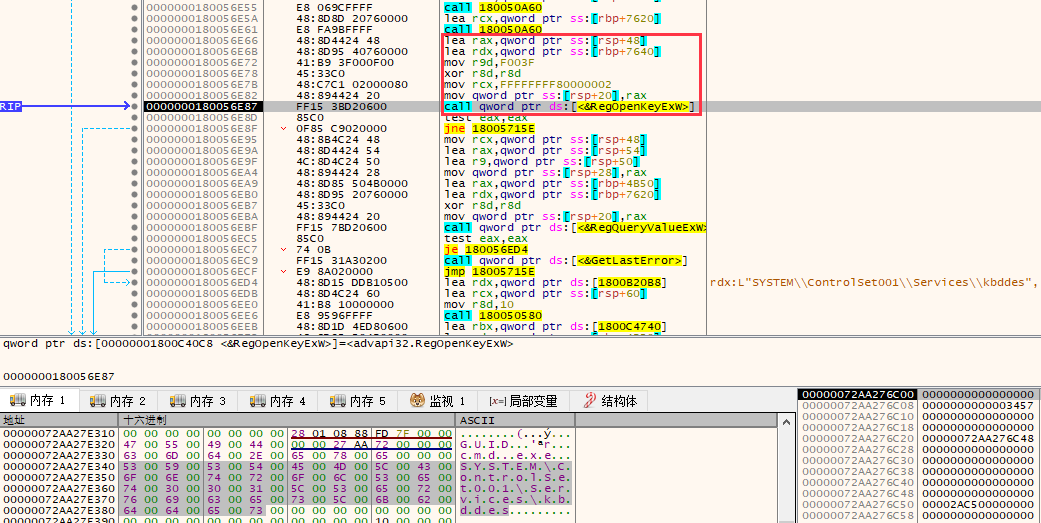The width and height of the screenshot is (1041, 523).
Task: Click the dump panel scrollbar up arrow
Action: tap(786, 421)
